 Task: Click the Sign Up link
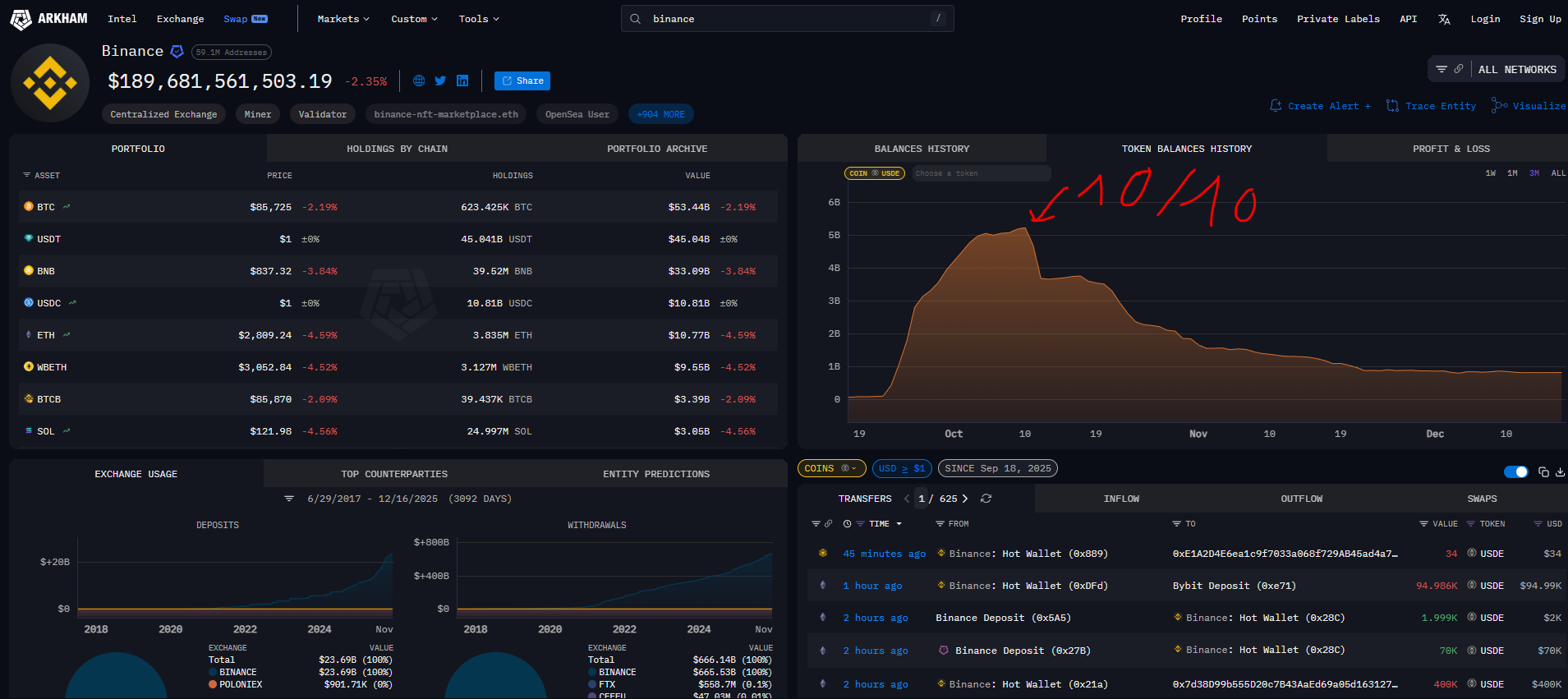tap(1540, 19)
